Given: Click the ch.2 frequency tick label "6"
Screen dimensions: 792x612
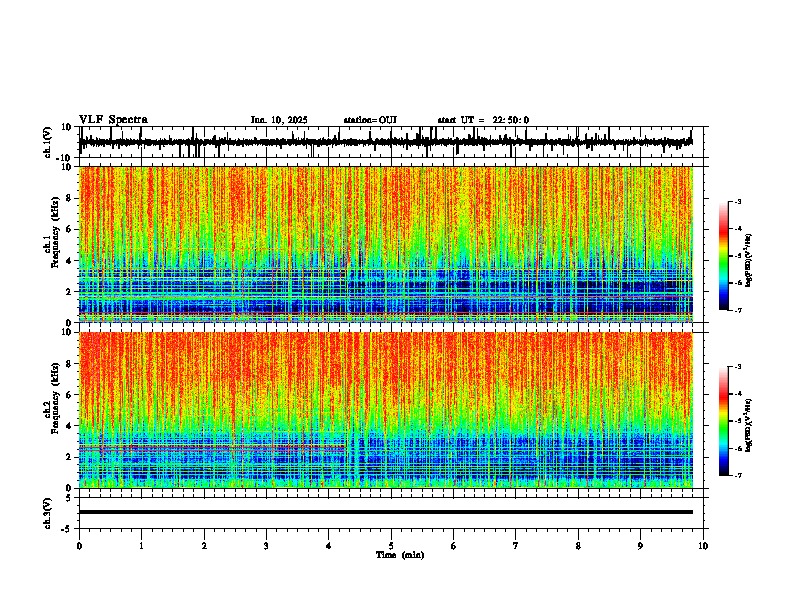Looking at the screenshot, I should pyautogui.click(x=69, y=395).
